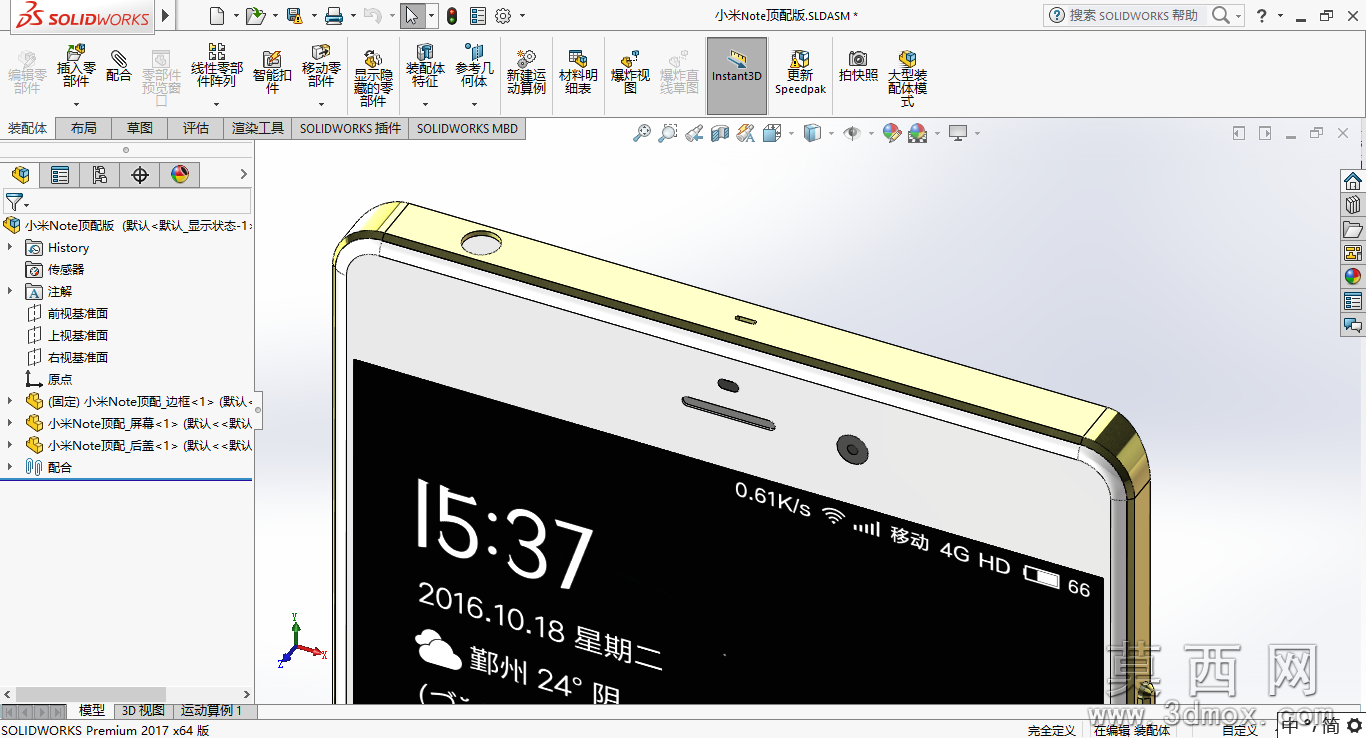This screenshot has width=1366, height=738.
Task: Click 显示隐藏的零部件 tool
Action: pyautogui.click(x=373, y=77)
